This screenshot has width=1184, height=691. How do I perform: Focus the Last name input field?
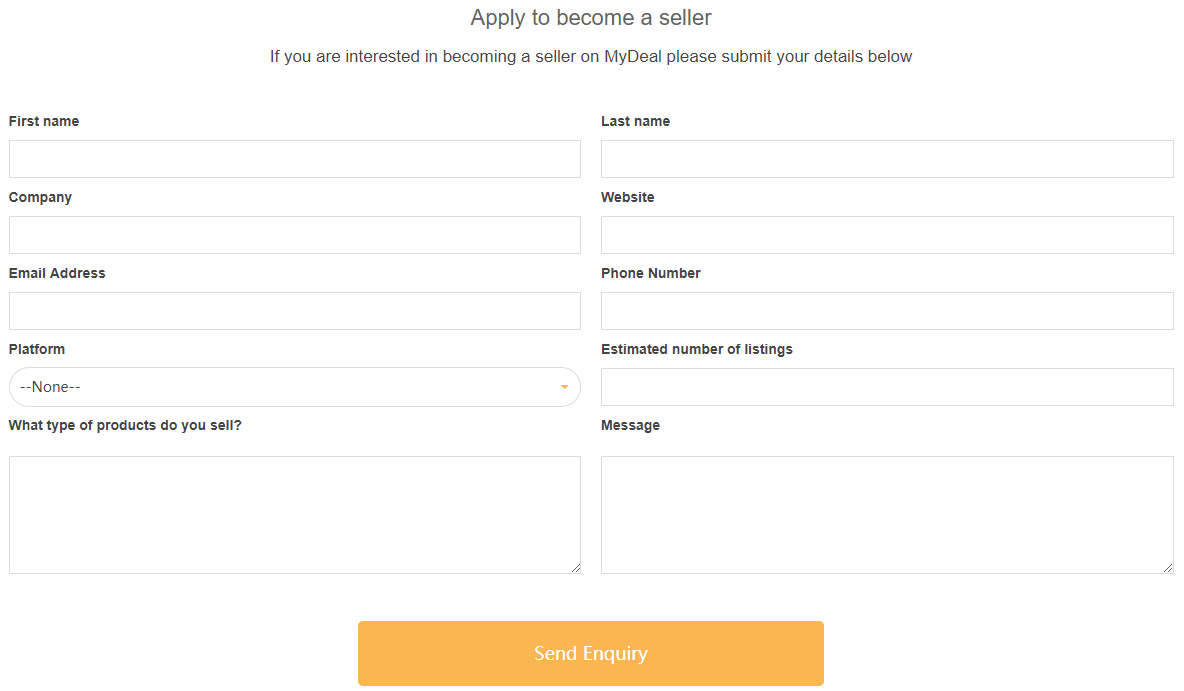click(887, 159)
